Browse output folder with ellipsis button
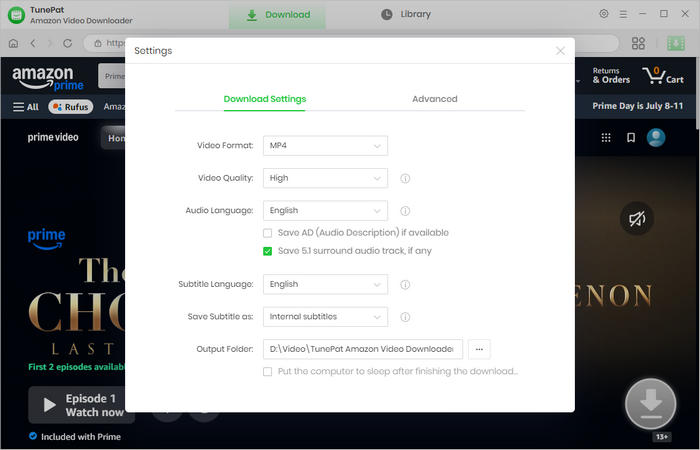Image resolution: width=700 pixels, height=450 pixels. tap(479, 349)
